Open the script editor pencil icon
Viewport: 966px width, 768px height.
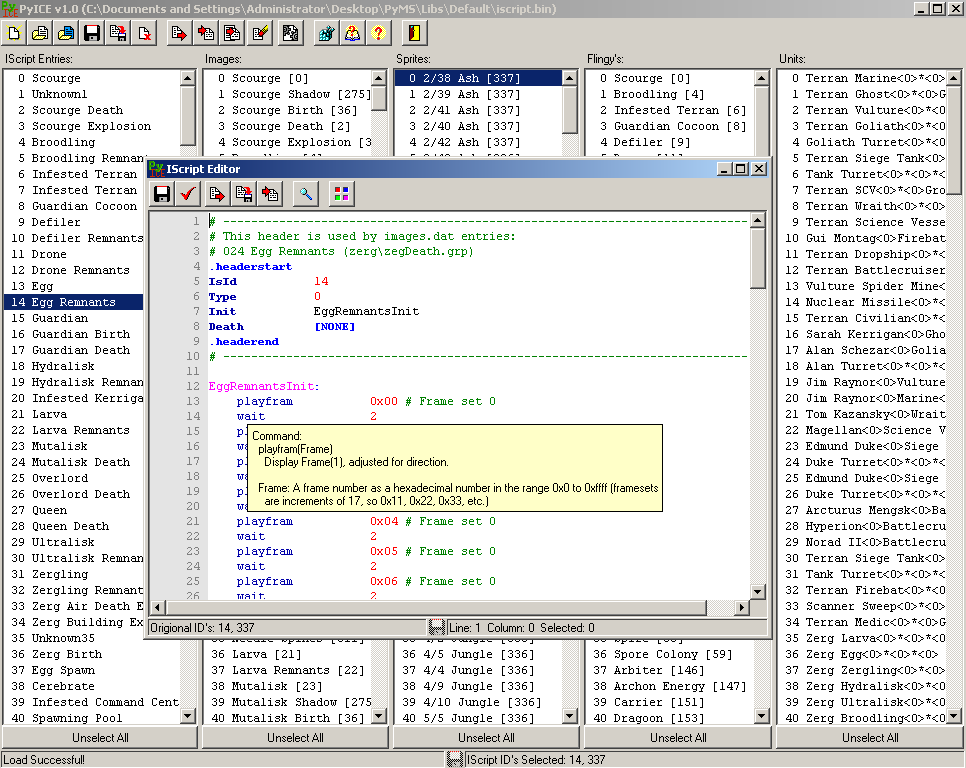point(260,33)
